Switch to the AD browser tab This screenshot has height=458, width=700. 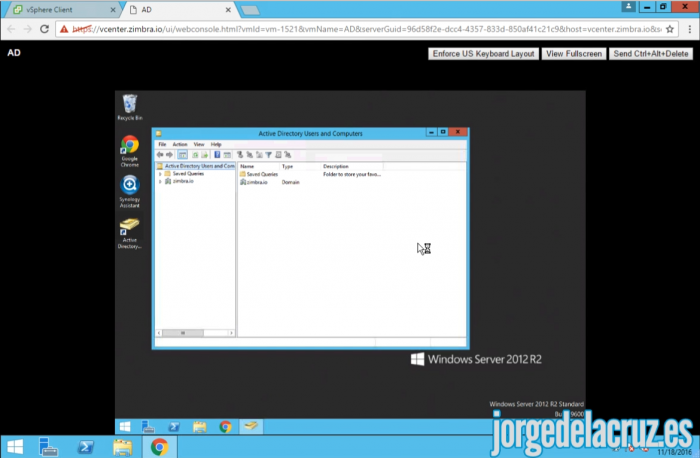(179, 9)
